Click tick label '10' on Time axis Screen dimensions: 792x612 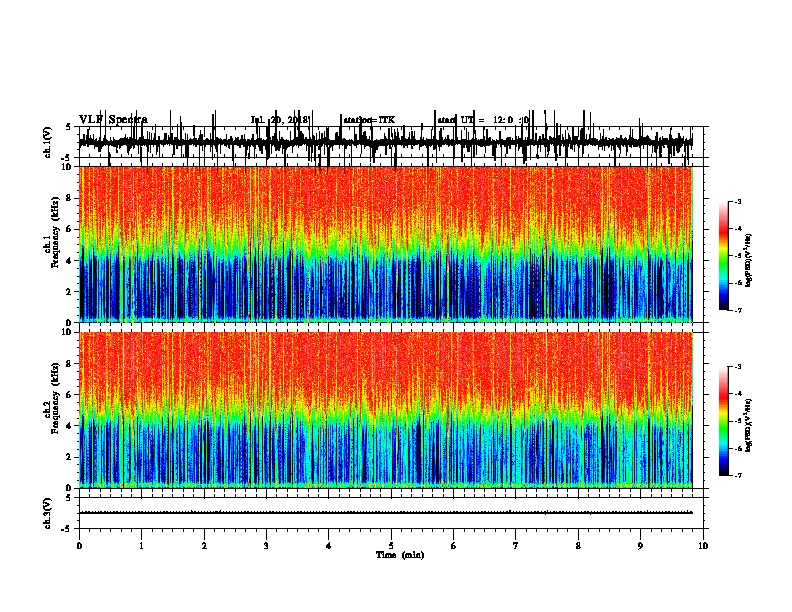[703, 546]
